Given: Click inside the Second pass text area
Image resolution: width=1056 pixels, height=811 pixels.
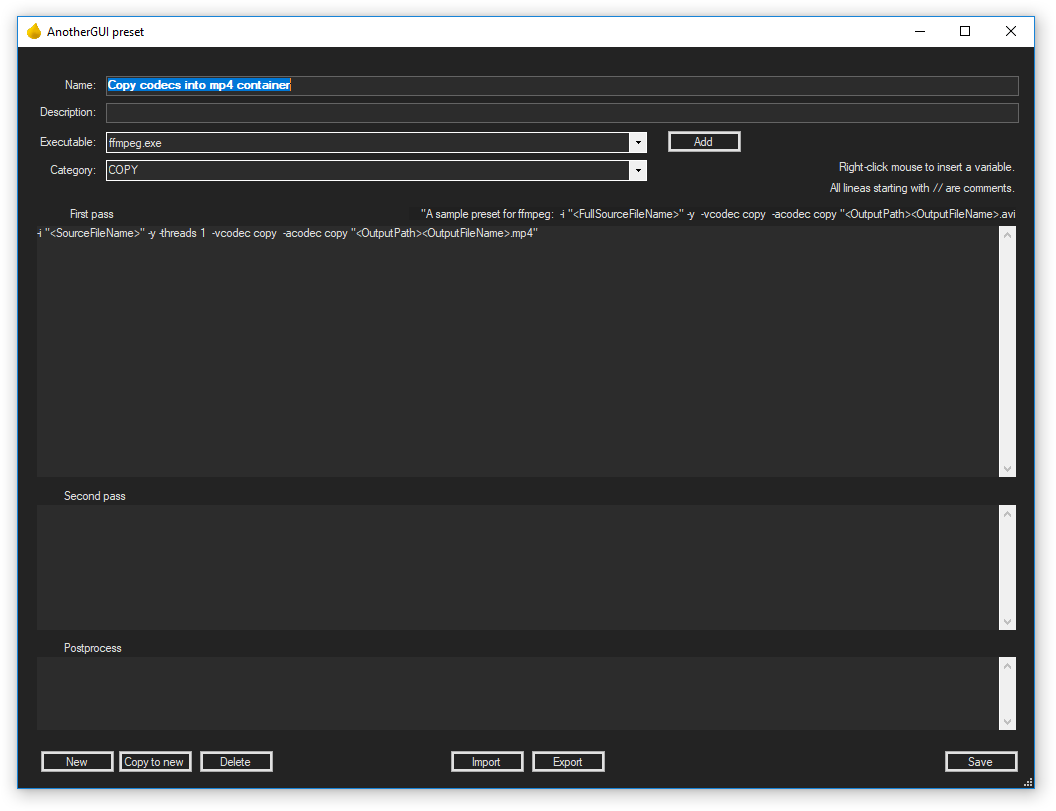Looking at the screenshot, I should pyautogui.click(x=517, y=567).
